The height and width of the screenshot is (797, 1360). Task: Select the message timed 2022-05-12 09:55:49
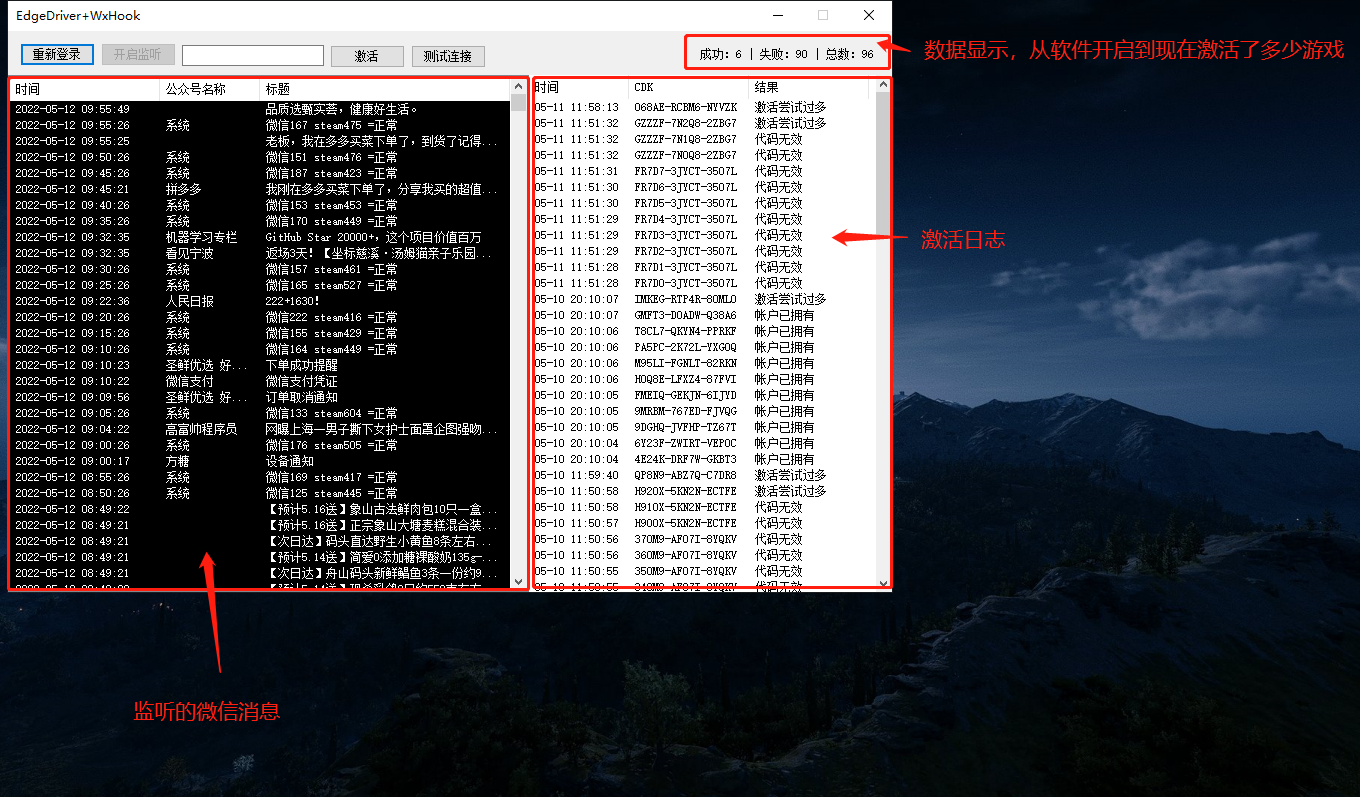point(260,109)
